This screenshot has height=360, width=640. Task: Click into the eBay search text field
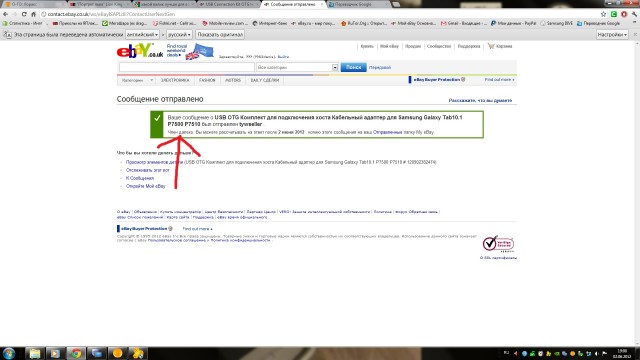pyautogui.click(x=187, y=67)
